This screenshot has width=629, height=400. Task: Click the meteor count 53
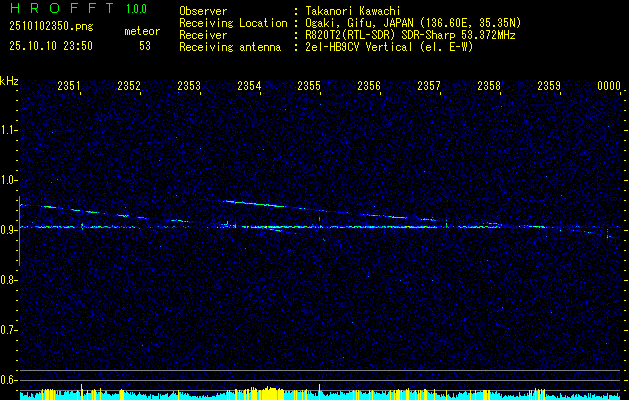[x=145, y=46]
